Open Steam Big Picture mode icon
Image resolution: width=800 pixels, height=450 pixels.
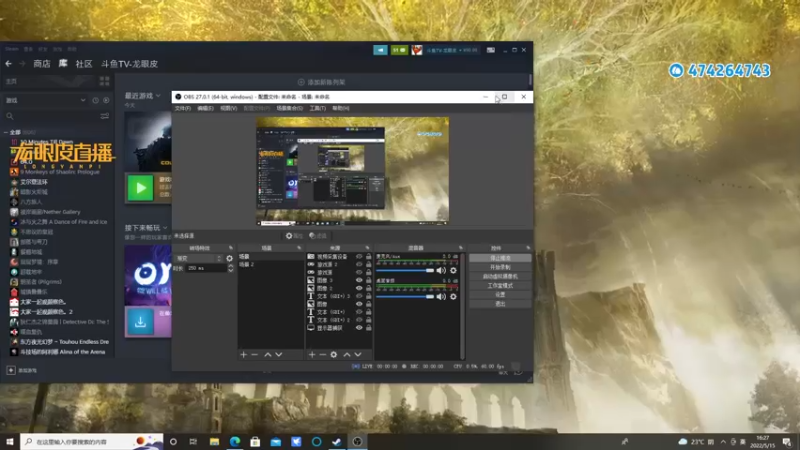[491, 50]
